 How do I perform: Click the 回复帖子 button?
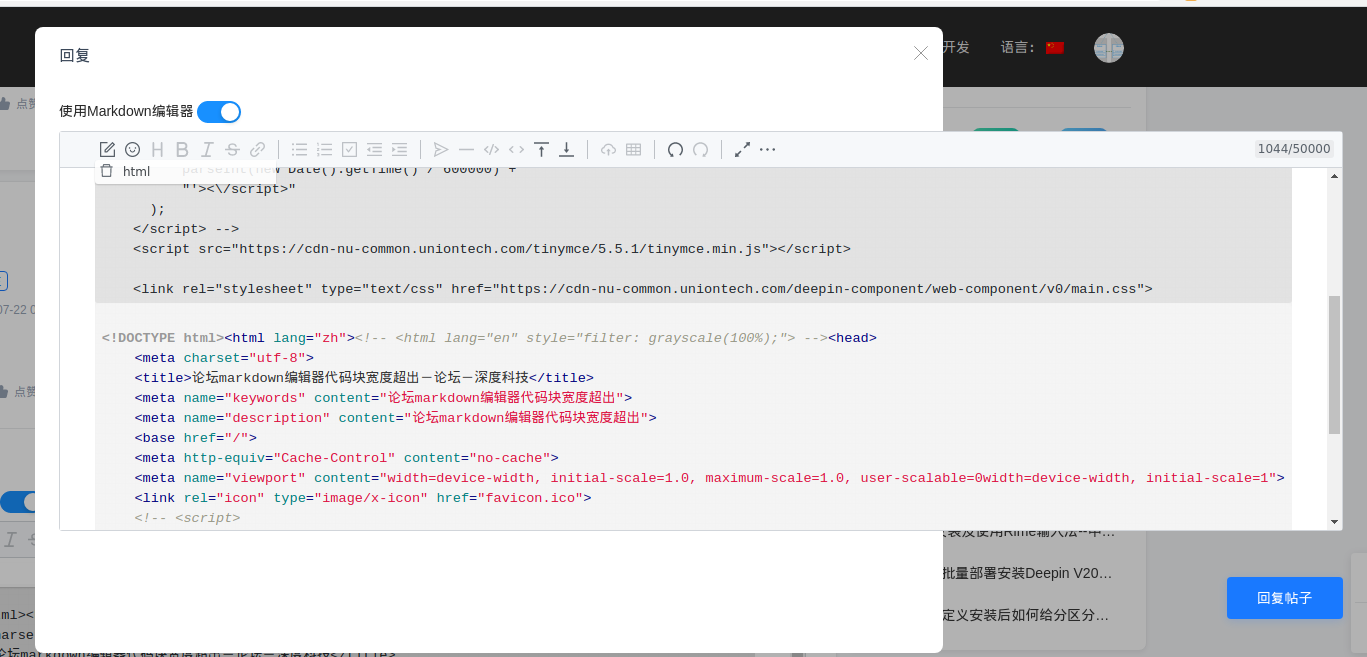point(1284,598)
